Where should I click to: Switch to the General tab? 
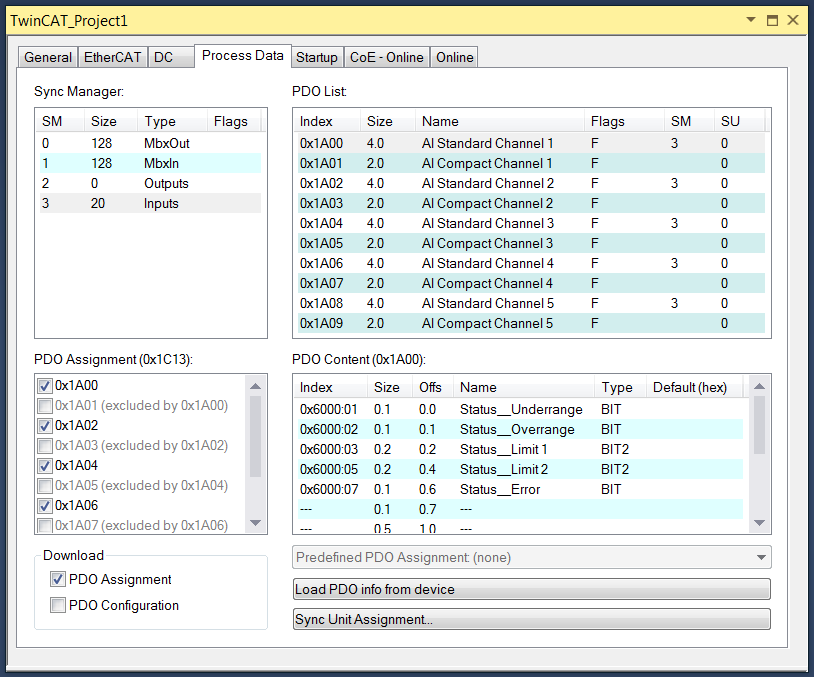point(48,57)
